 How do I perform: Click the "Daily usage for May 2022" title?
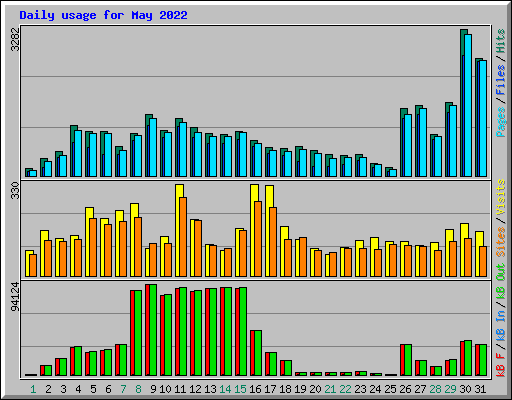coord(103,15)
